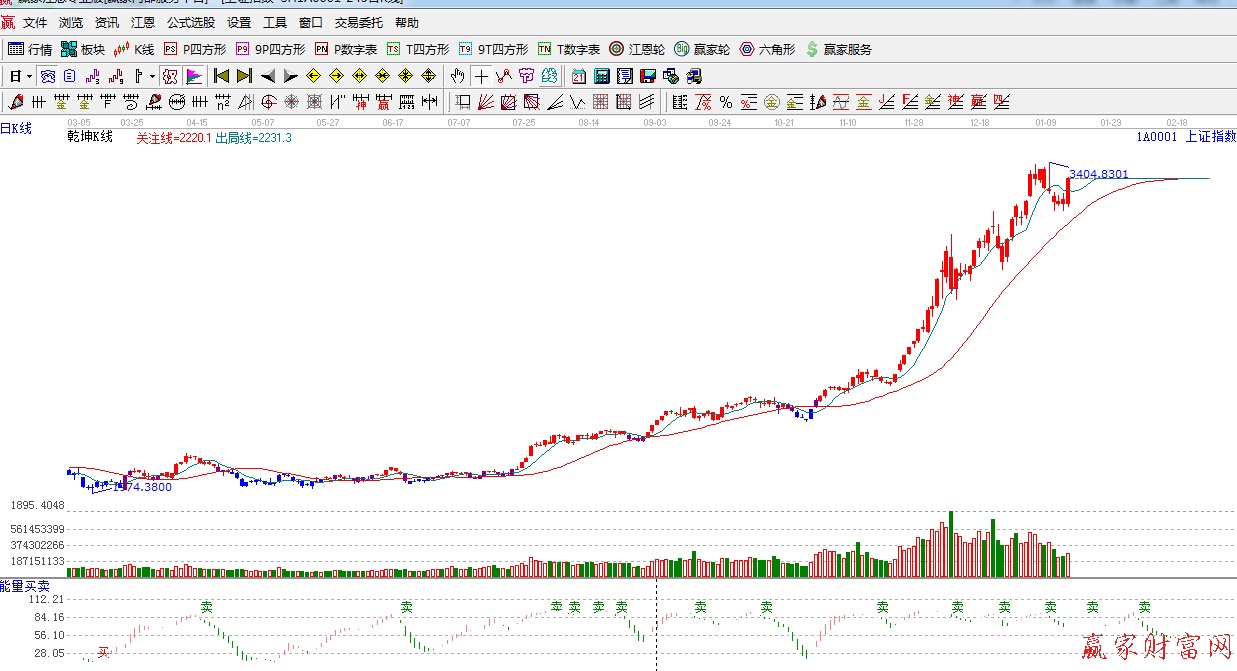The image size is (1237, 671).
Task: Open the 公式选股 menu
Action: pyautogui.click(x=190, y=23)
